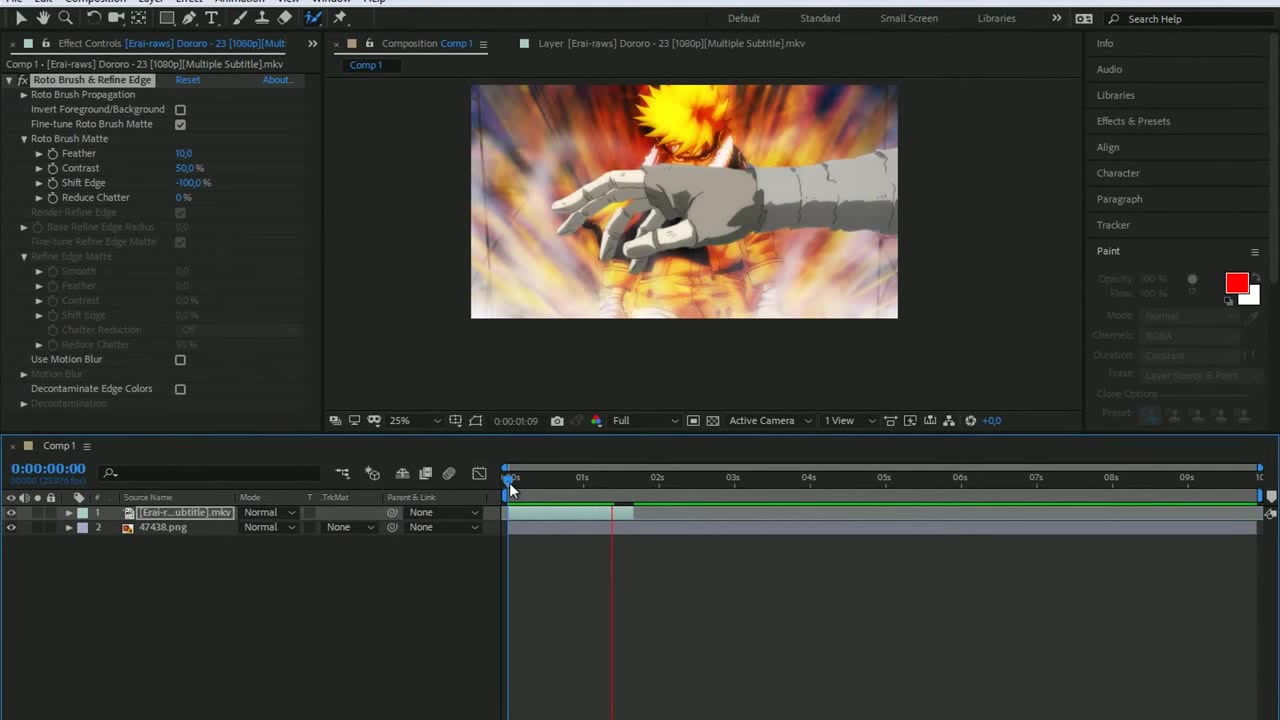Select the Hand tool
This screenshot has width=1280, height=720.
pos(43,18)
